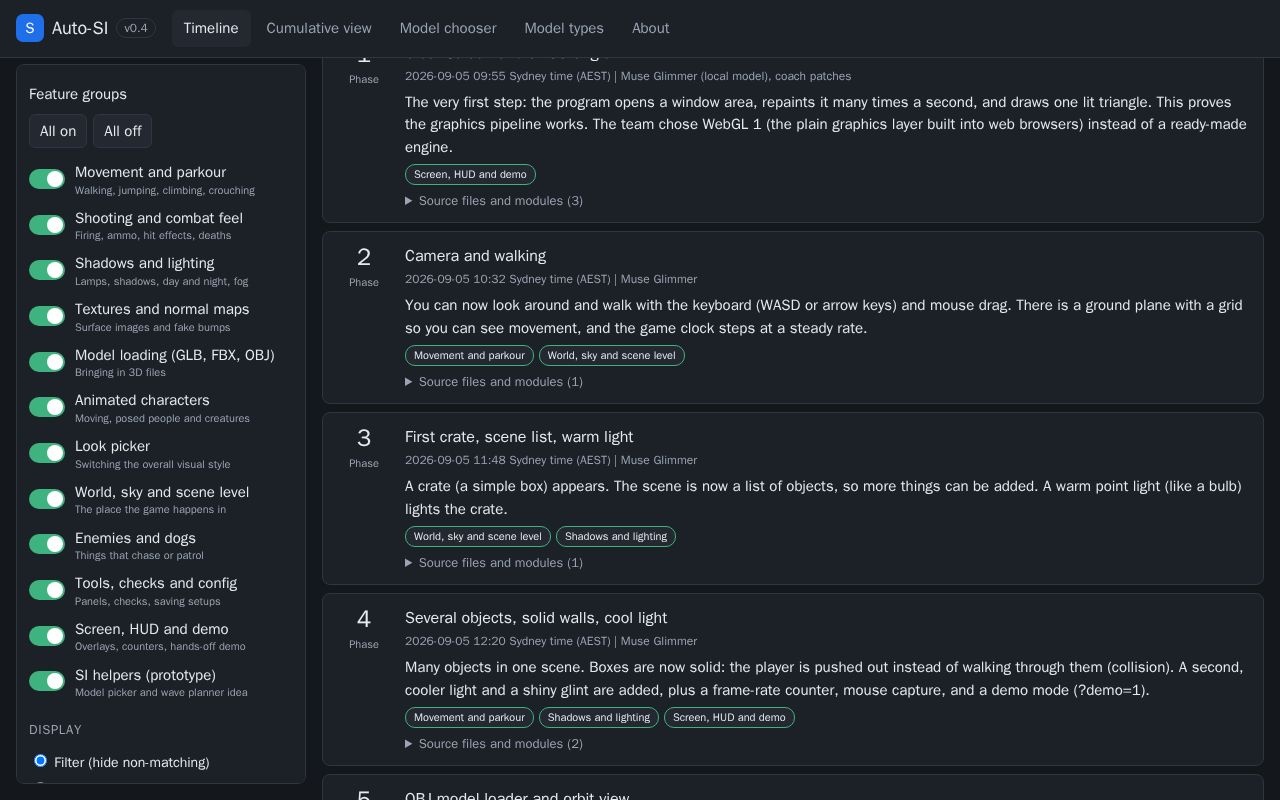Toggle Shooting and combat feel switch
Viewport: 1280px width, 800px height.
pyautogui.click(x=47, y=225)
